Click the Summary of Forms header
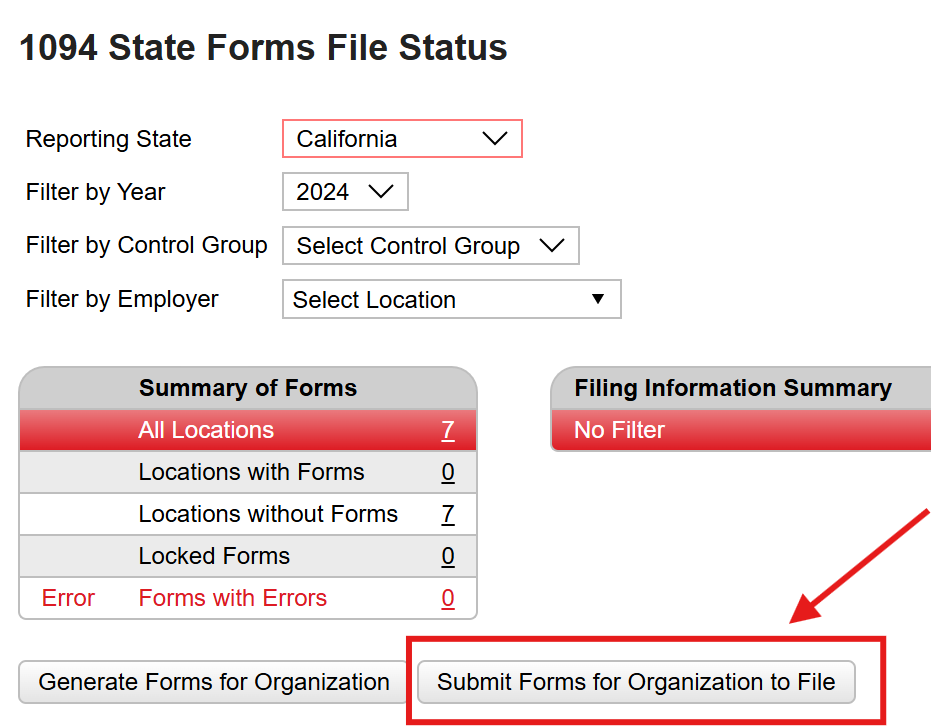This screenshot has height=726, width=931. [247, 388]
